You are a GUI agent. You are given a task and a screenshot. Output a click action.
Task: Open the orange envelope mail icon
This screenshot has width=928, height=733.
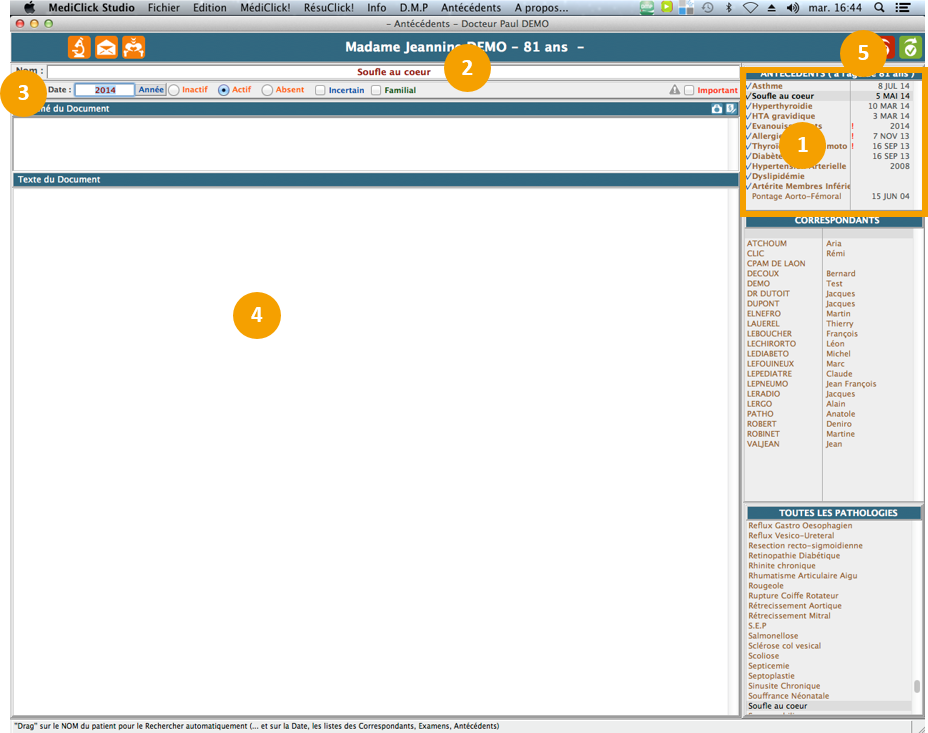pos(106,47)
